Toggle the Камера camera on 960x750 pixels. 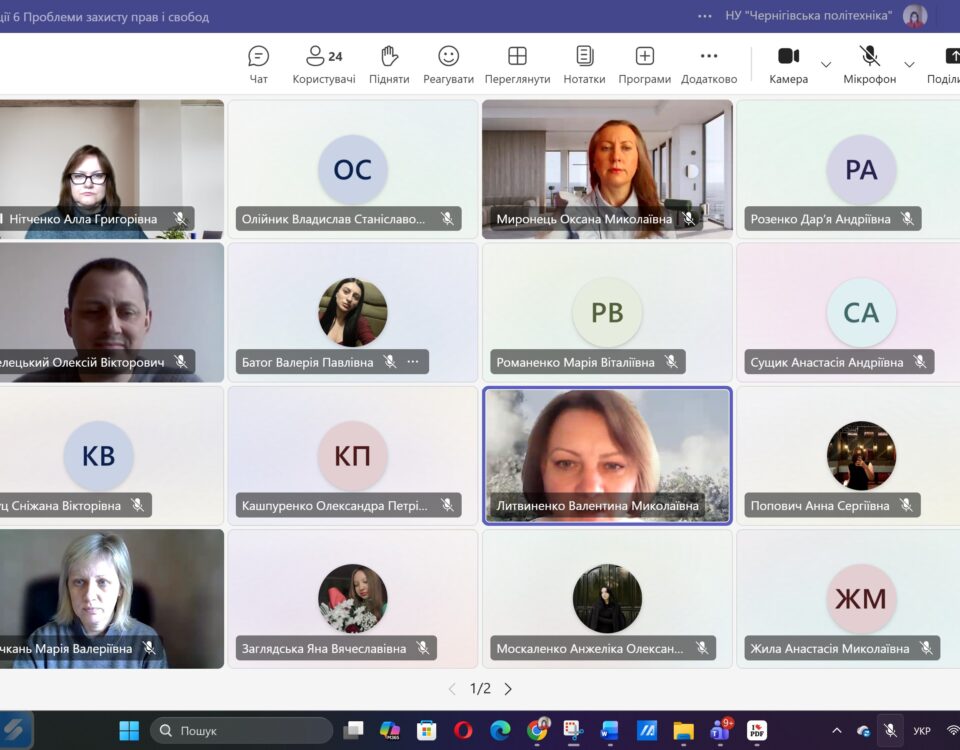pos(788,65)
